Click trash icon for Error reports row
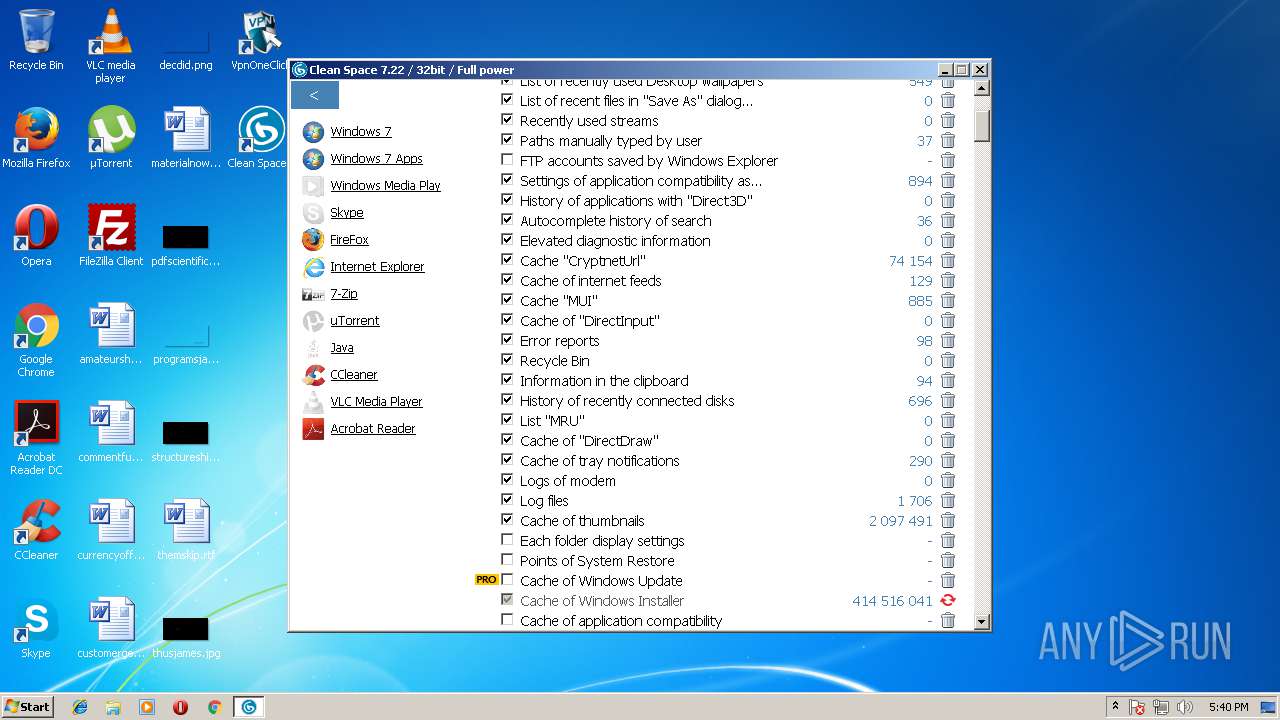 click(948, 341)
